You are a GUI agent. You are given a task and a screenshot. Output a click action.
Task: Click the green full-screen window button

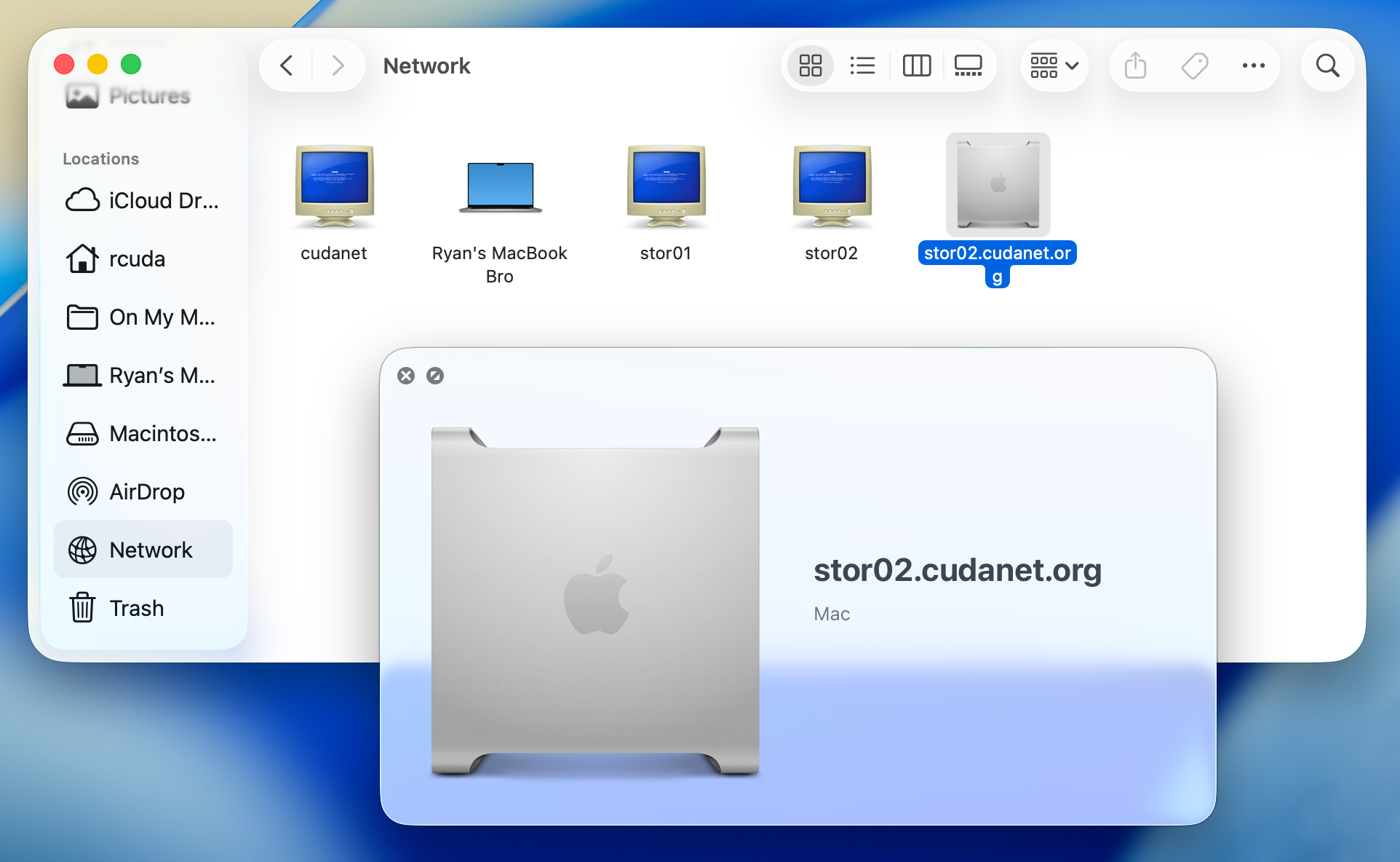point(131,65)
